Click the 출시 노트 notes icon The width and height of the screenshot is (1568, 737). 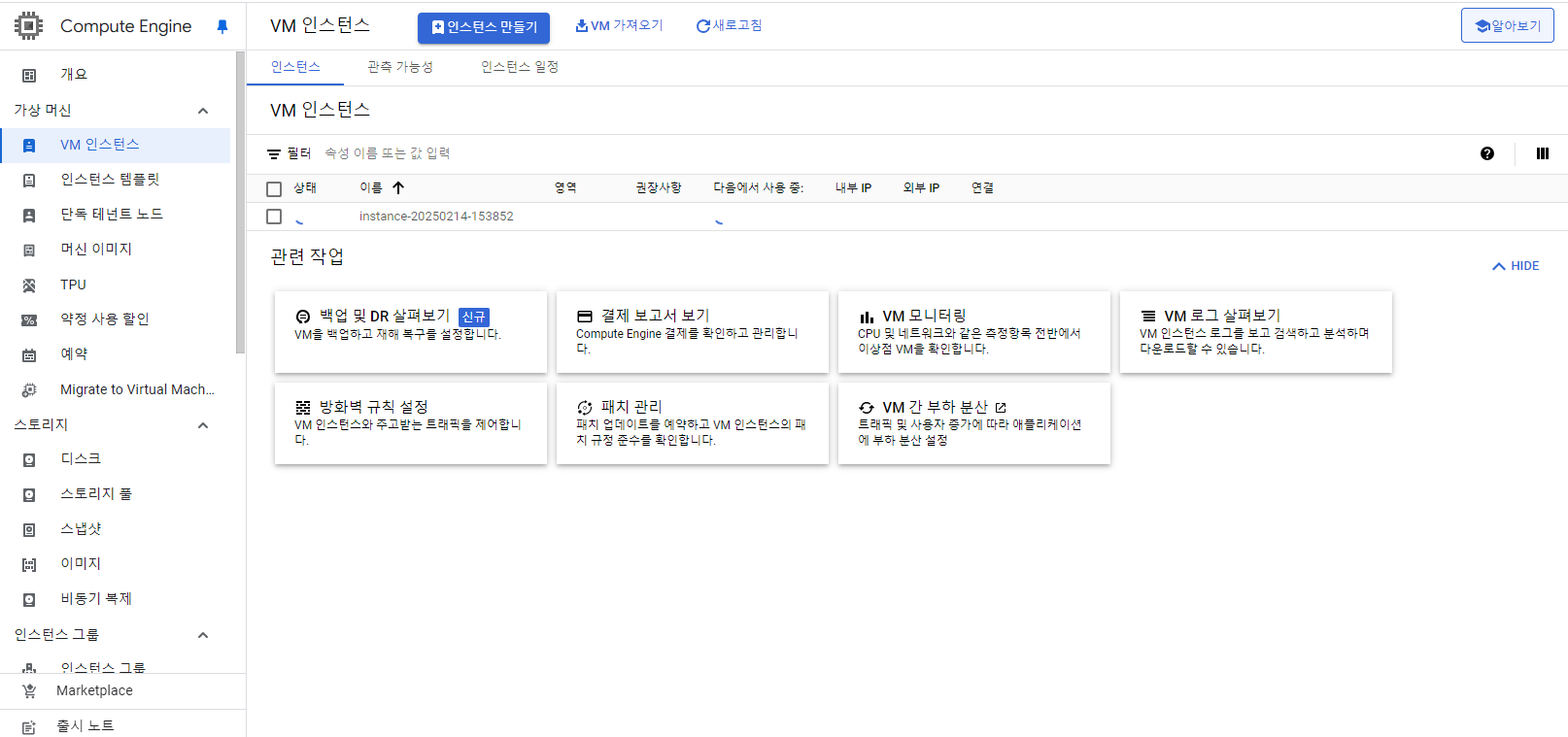point(29,727)
